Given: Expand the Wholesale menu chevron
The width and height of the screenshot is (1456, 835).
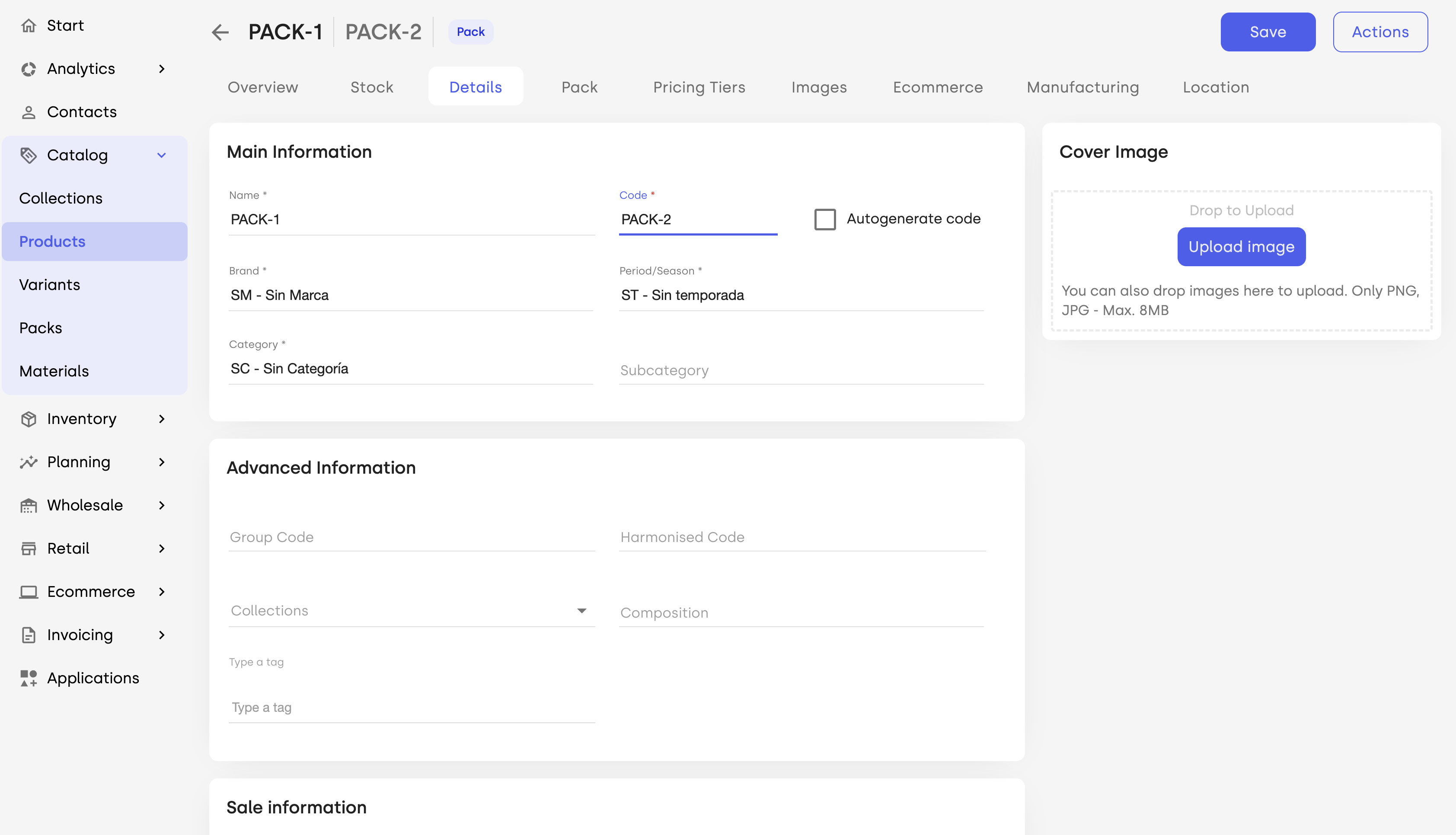Looking at the screenshot, I should (x=162, y=505).
